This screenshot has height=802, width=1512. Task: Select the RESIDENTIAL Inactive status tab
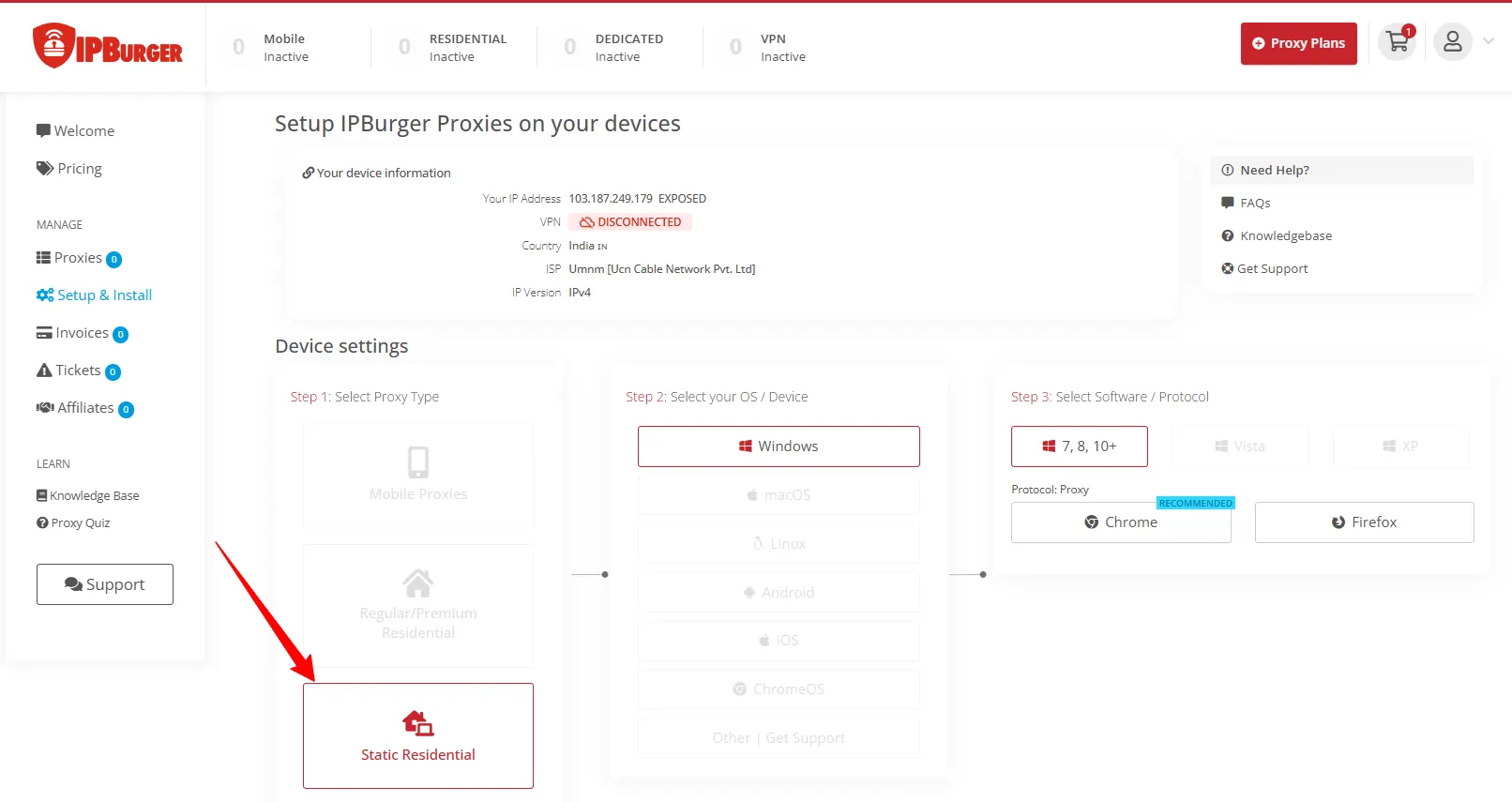pos(453,47)
